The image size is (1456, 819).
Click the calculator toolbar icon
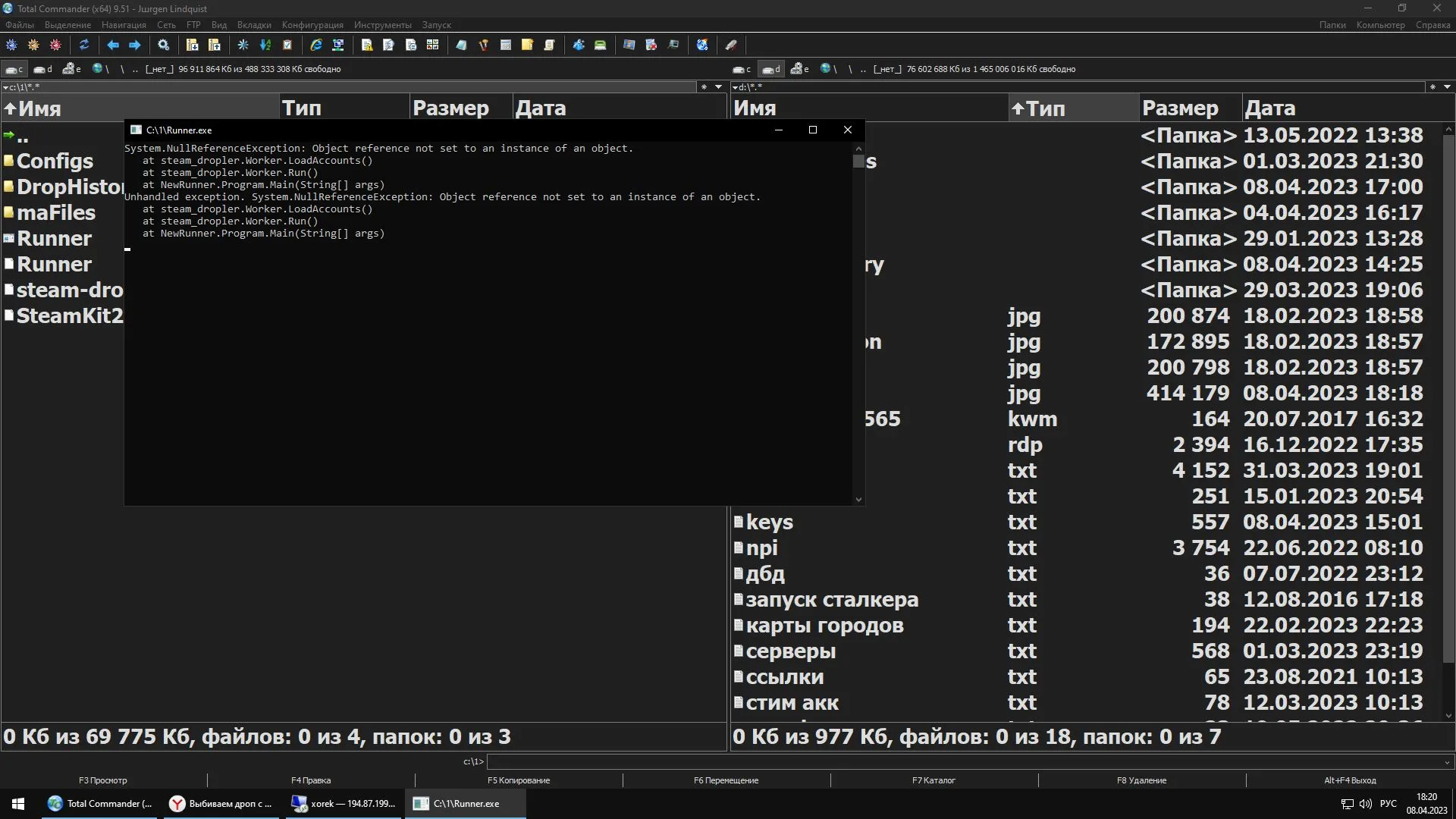pos(506,45)
